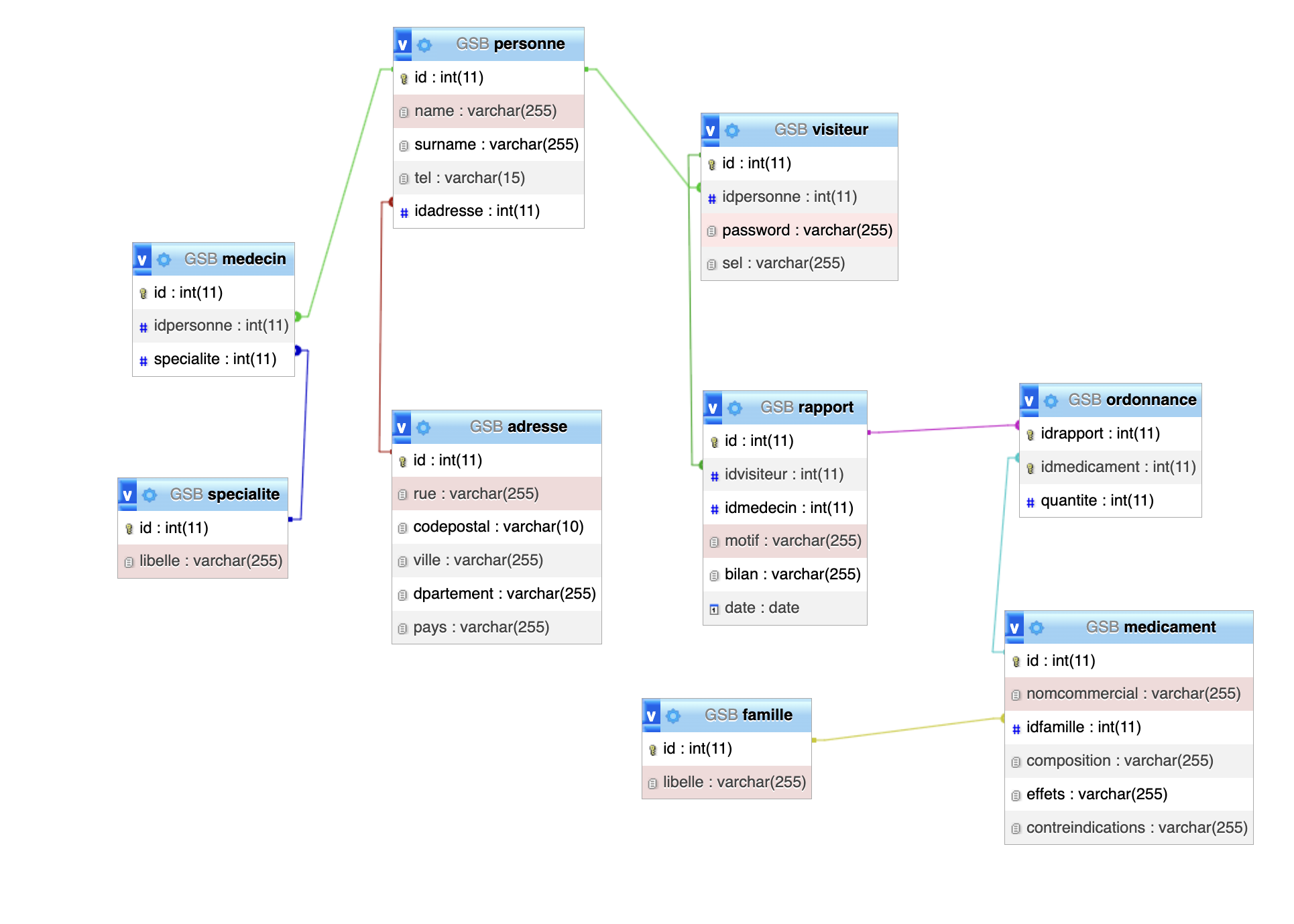Image resolution: width=1294 pixels, height=924 pixels.
Task: Click specialite 'libelle : varchar(255)' column
Action: point(202,561)
